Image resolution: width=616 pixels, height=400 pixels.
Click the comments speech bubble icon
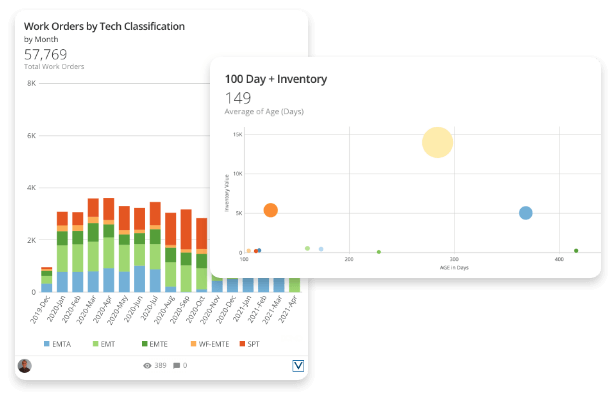click(177, 366)
